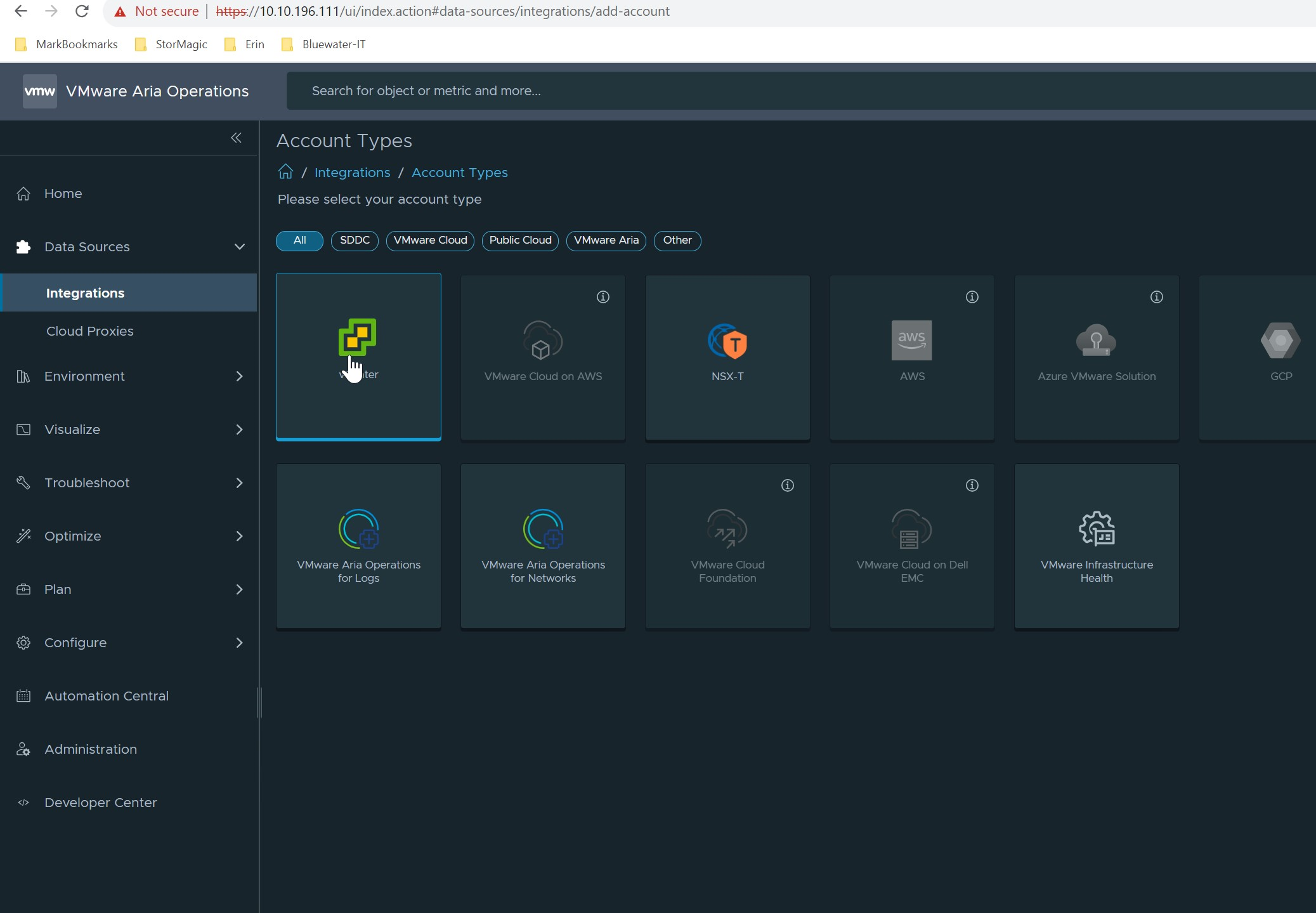
Task: Select the NSX-T account type
Action: coord(727,357)
